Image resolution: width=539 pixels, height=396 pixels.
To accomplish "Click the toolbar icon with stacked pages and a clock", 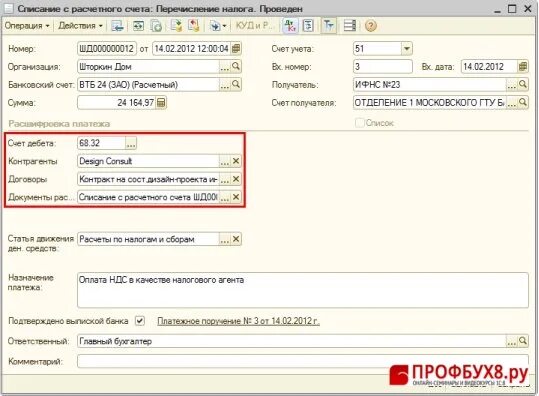I will point(156,26).
